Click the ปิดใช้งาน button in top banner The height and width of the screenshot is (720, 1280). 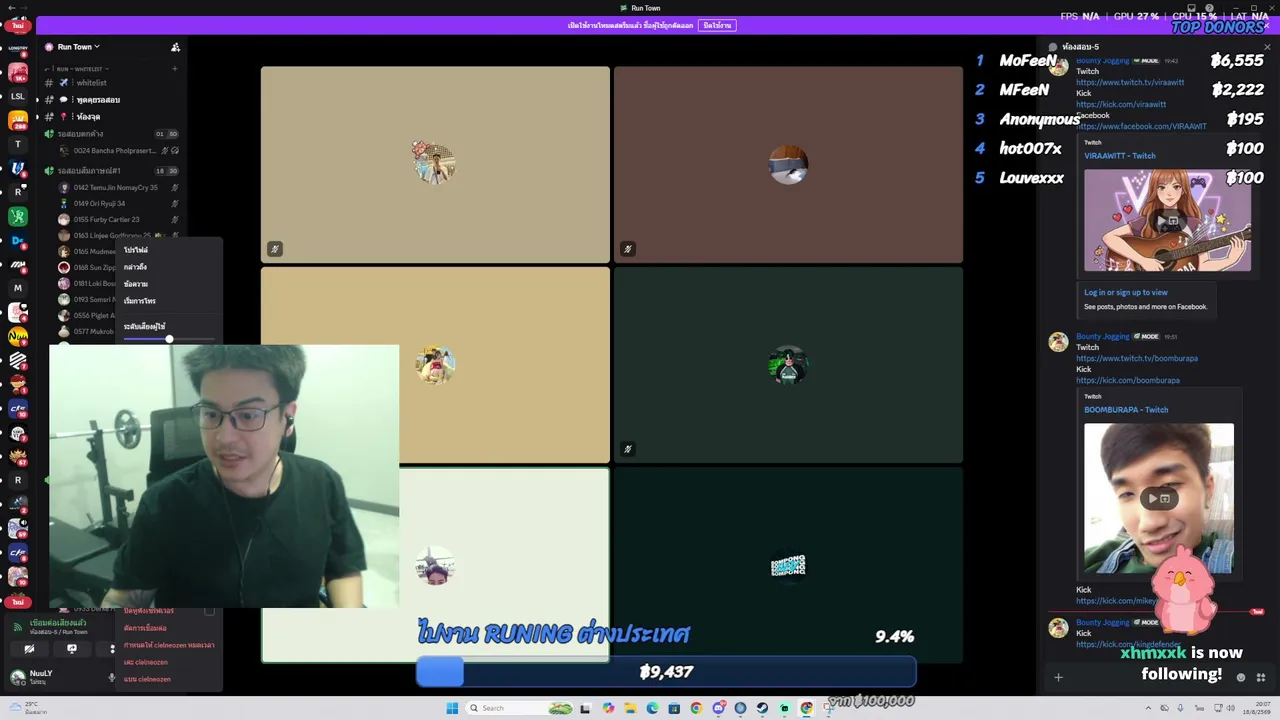click(717, 25)
